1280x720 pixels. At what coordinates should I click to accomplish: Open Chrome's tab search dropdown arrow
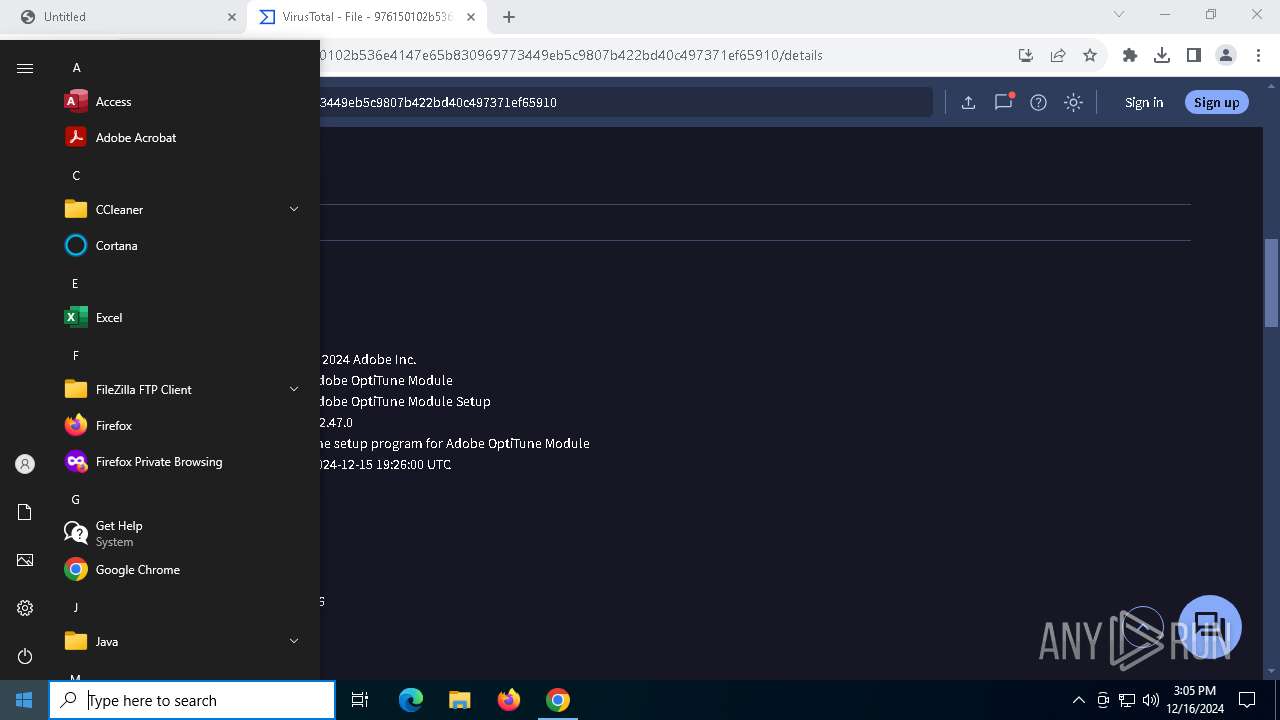[x=1119, y=15]
